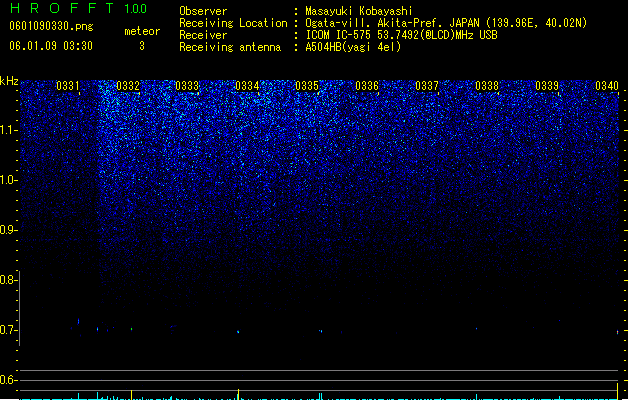Click the 0334 time marker
629x400 pixels.
247,86
